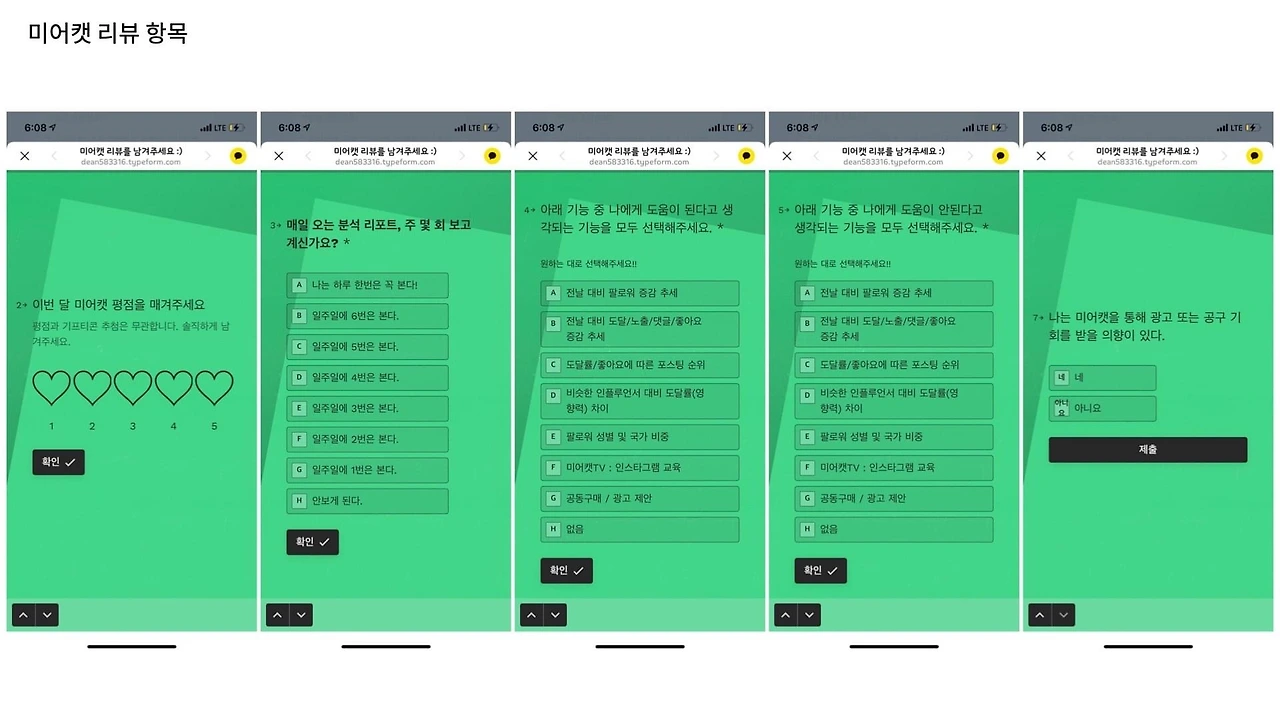
Task: Tap the down arrow on the question 4 screen
Action: coord(555,615)
